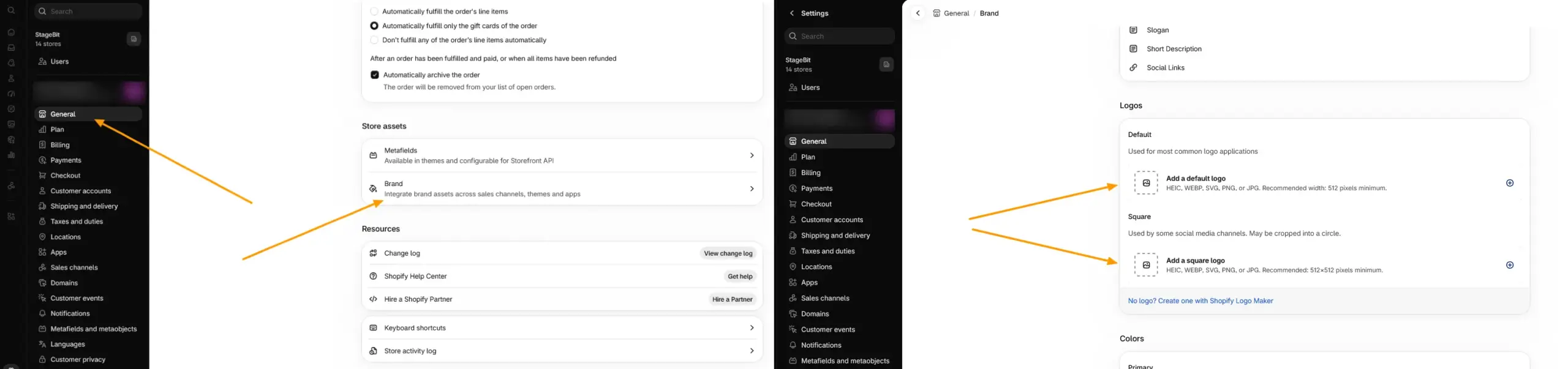
Task: Open Billing in Brand page sidebar
Action: 810,173
